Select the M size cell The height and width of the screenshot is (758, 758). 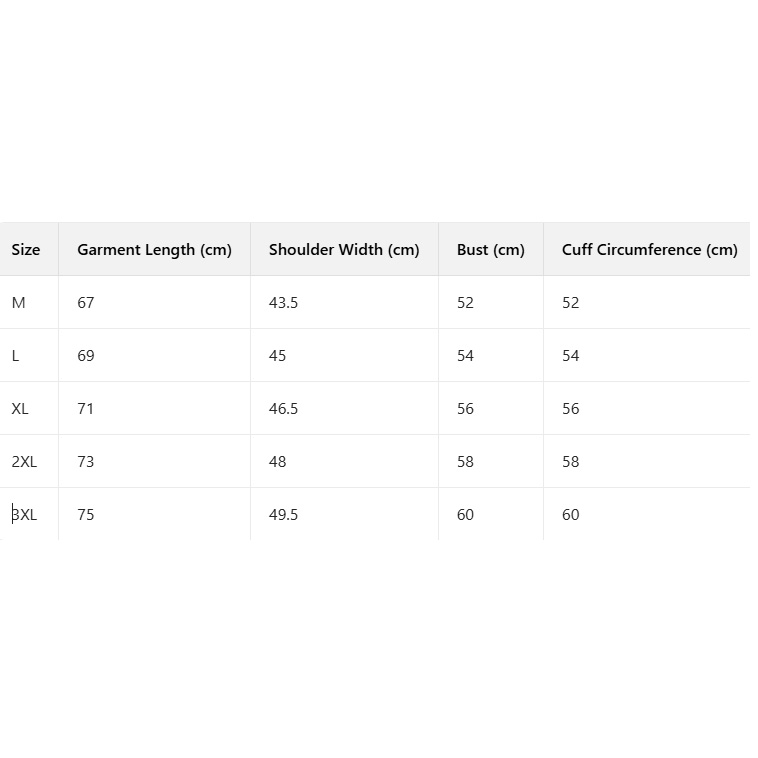pos(19,303)
